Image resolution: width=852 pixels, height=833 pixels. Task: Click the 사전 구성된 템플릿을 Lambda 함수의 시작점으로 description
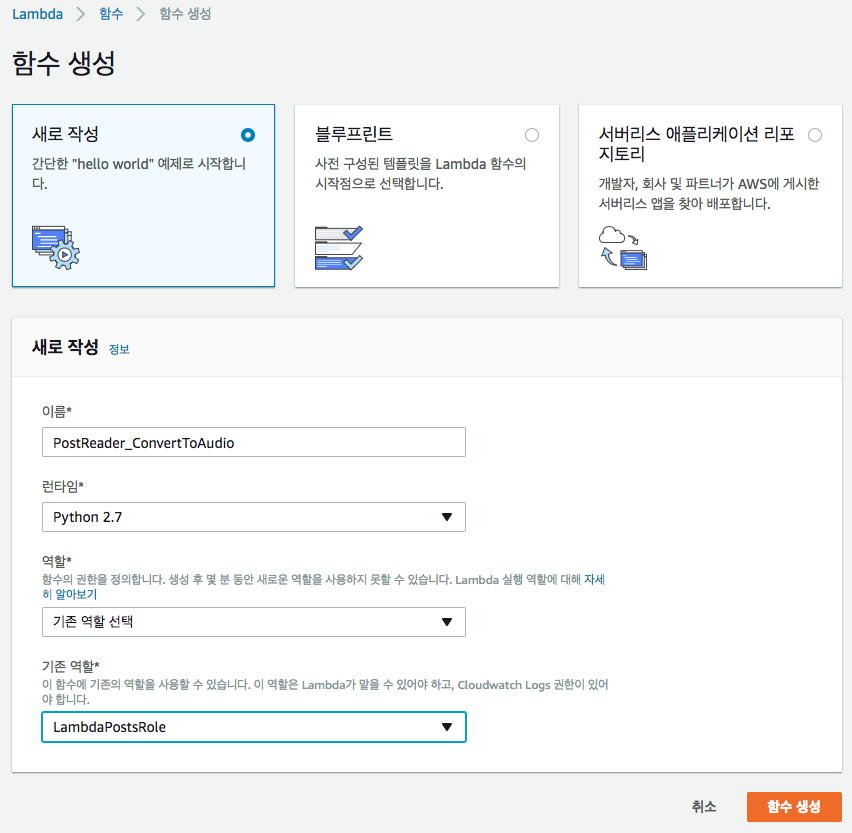[x=421, y=173]
